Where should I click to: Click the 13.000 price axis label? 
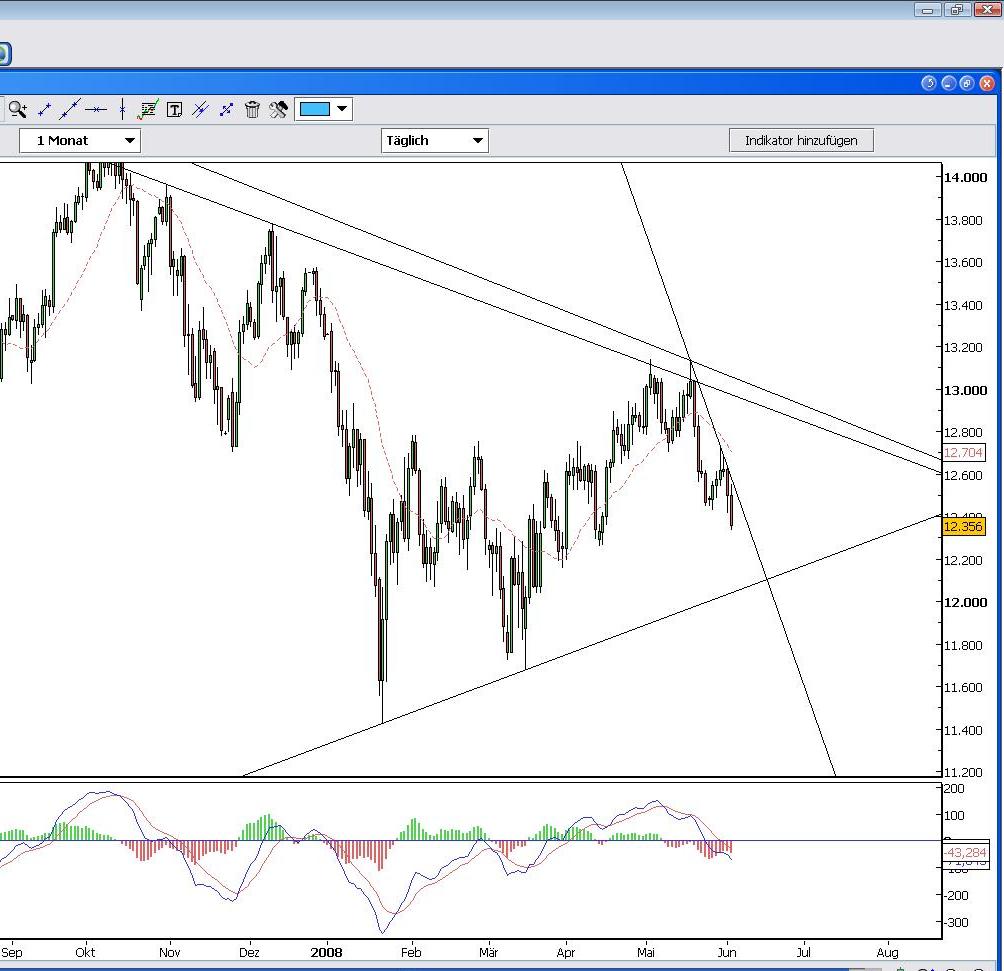coord(966,390)
